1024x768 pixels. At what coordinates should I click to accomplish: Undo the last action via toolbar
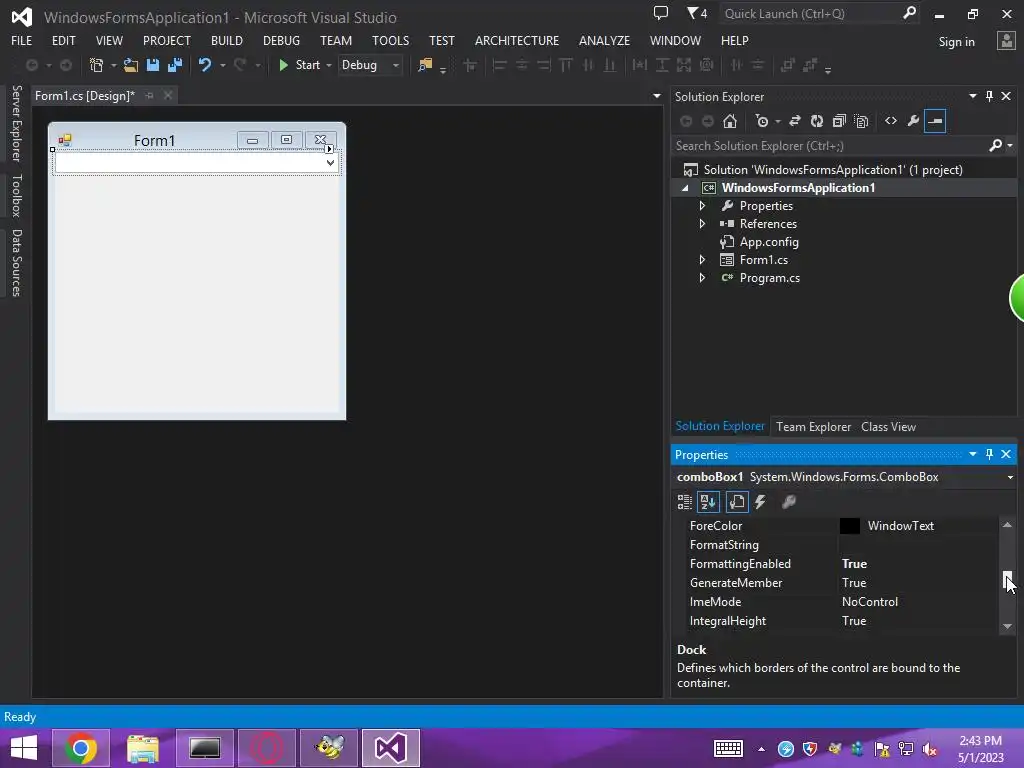click(205, 65)
